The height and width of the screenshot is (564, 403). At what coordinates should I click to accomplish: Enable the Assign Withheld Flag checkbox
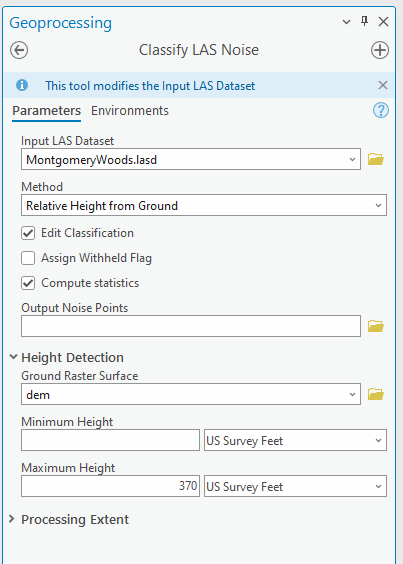[x=28, y=258]
